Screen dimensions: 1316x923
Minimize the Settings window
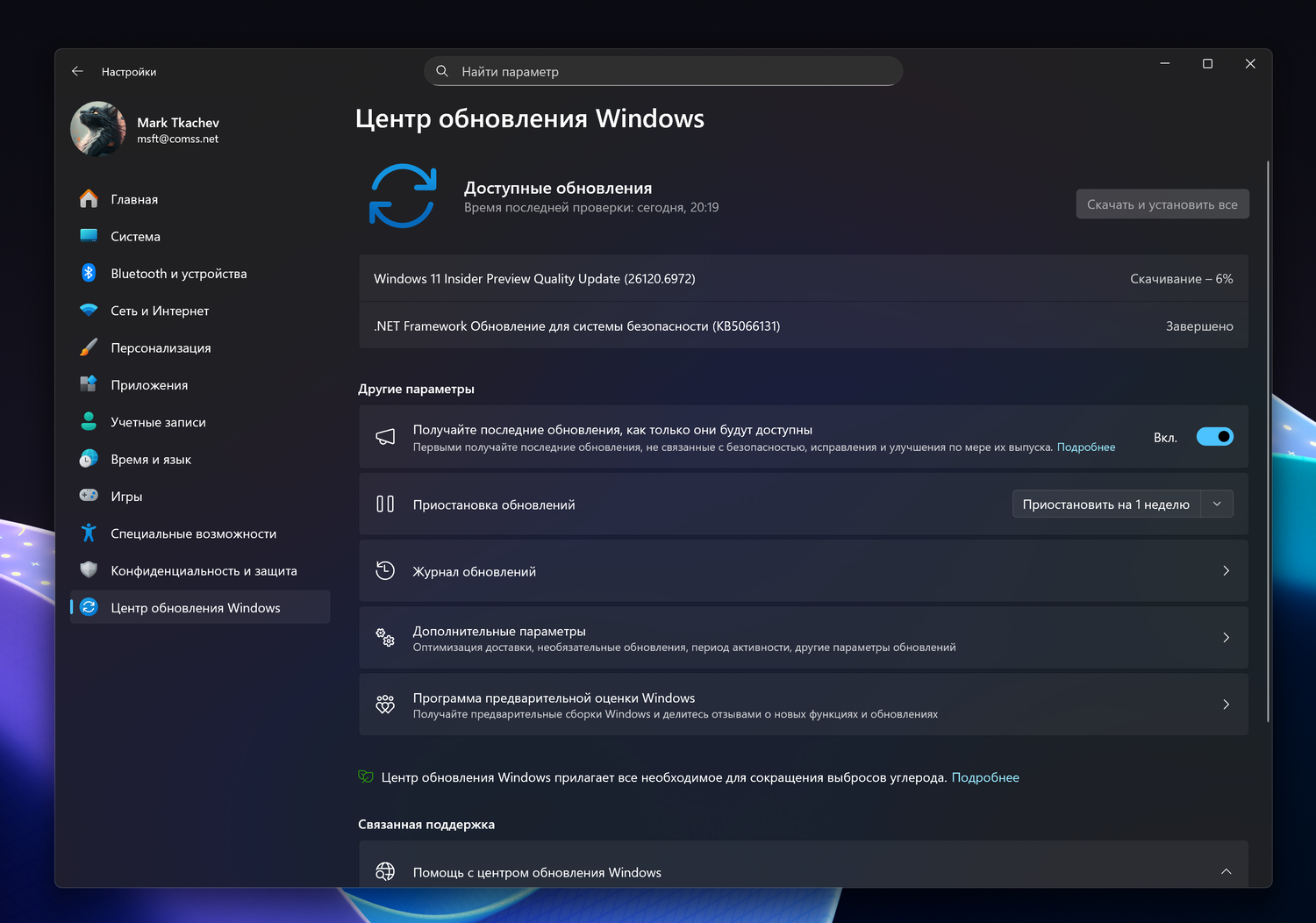[x=1165, y=64]
